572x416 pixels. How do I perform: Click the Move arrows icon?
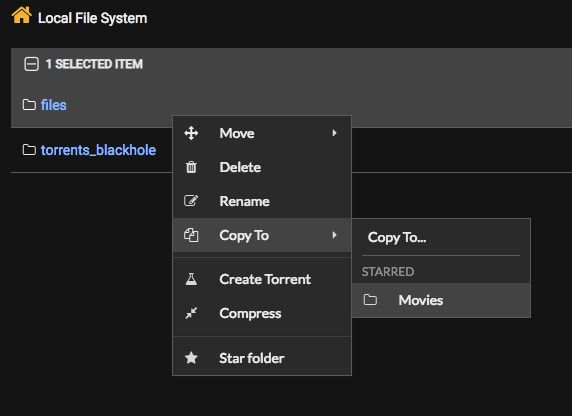191,133
